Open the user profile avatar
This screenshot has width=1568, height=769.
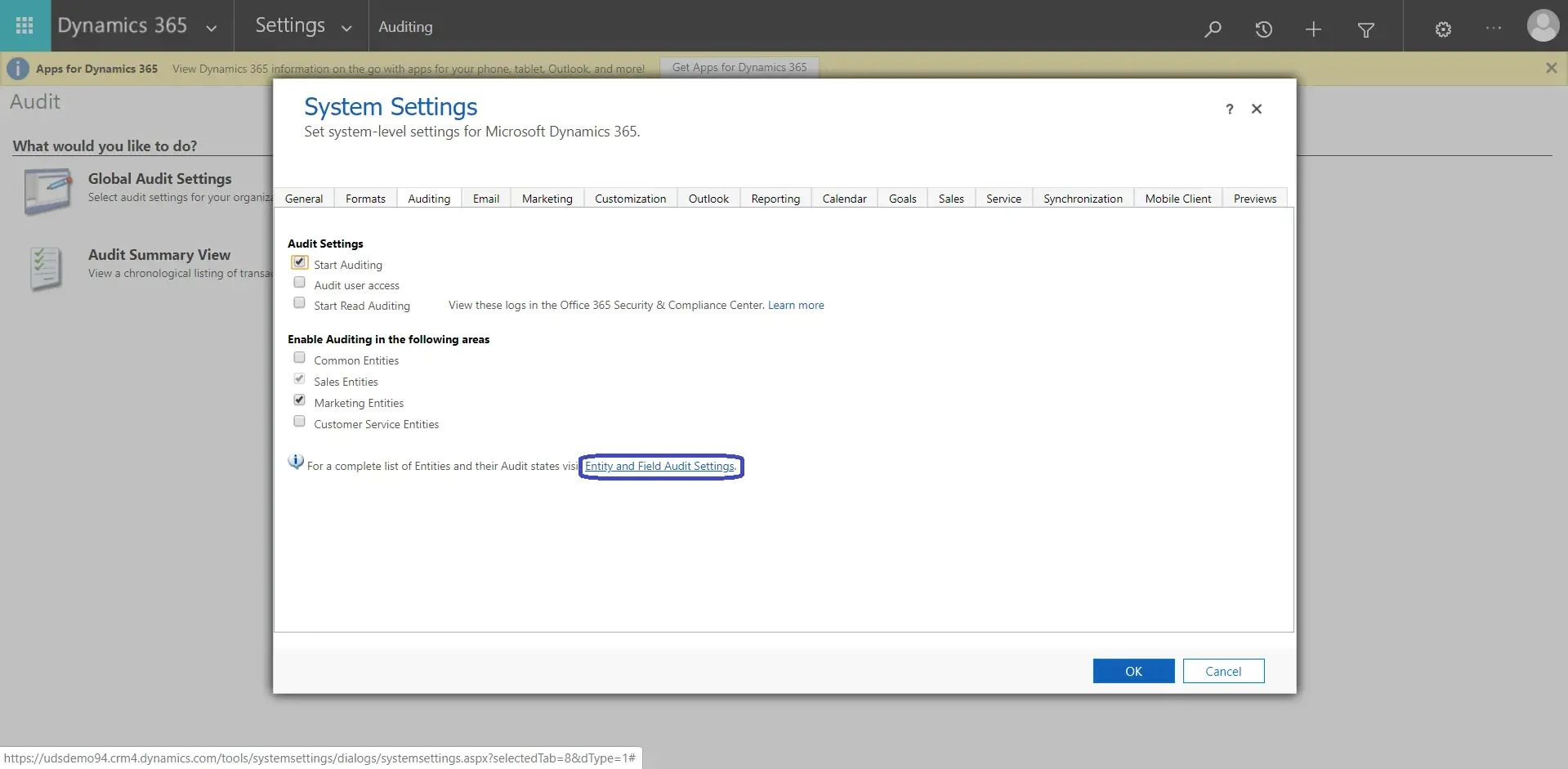[1543, 25]
